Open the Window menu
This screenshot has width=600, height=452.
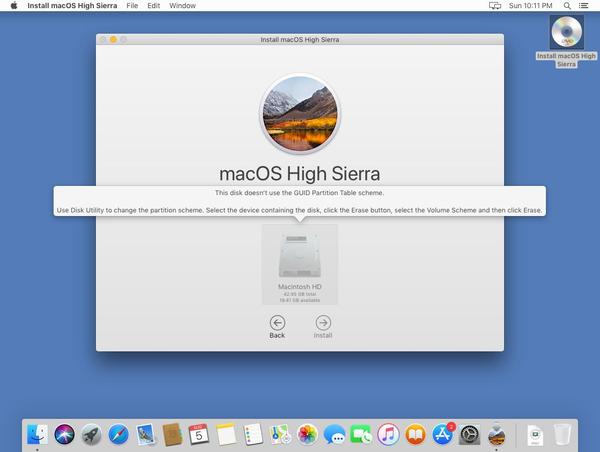pos(183,6)
